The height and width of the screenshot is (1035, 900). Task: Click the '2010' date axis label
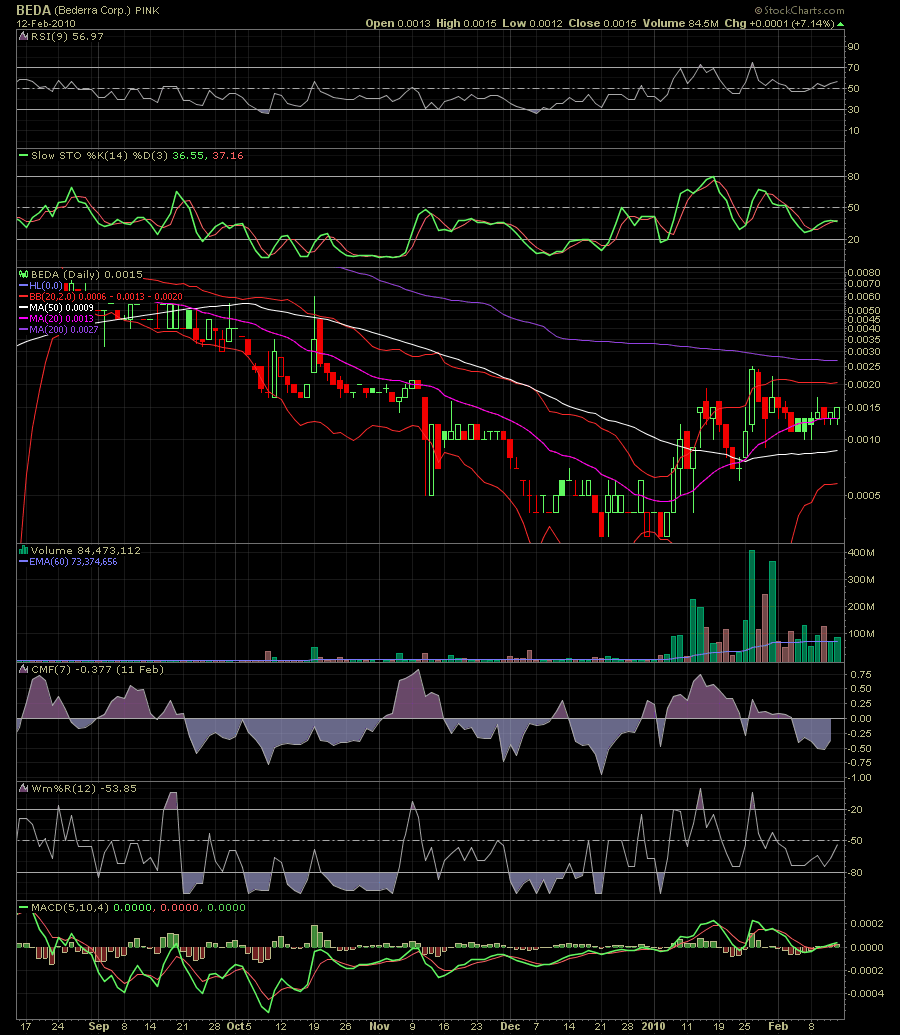pyautogui.click(x=653, y=1026)
